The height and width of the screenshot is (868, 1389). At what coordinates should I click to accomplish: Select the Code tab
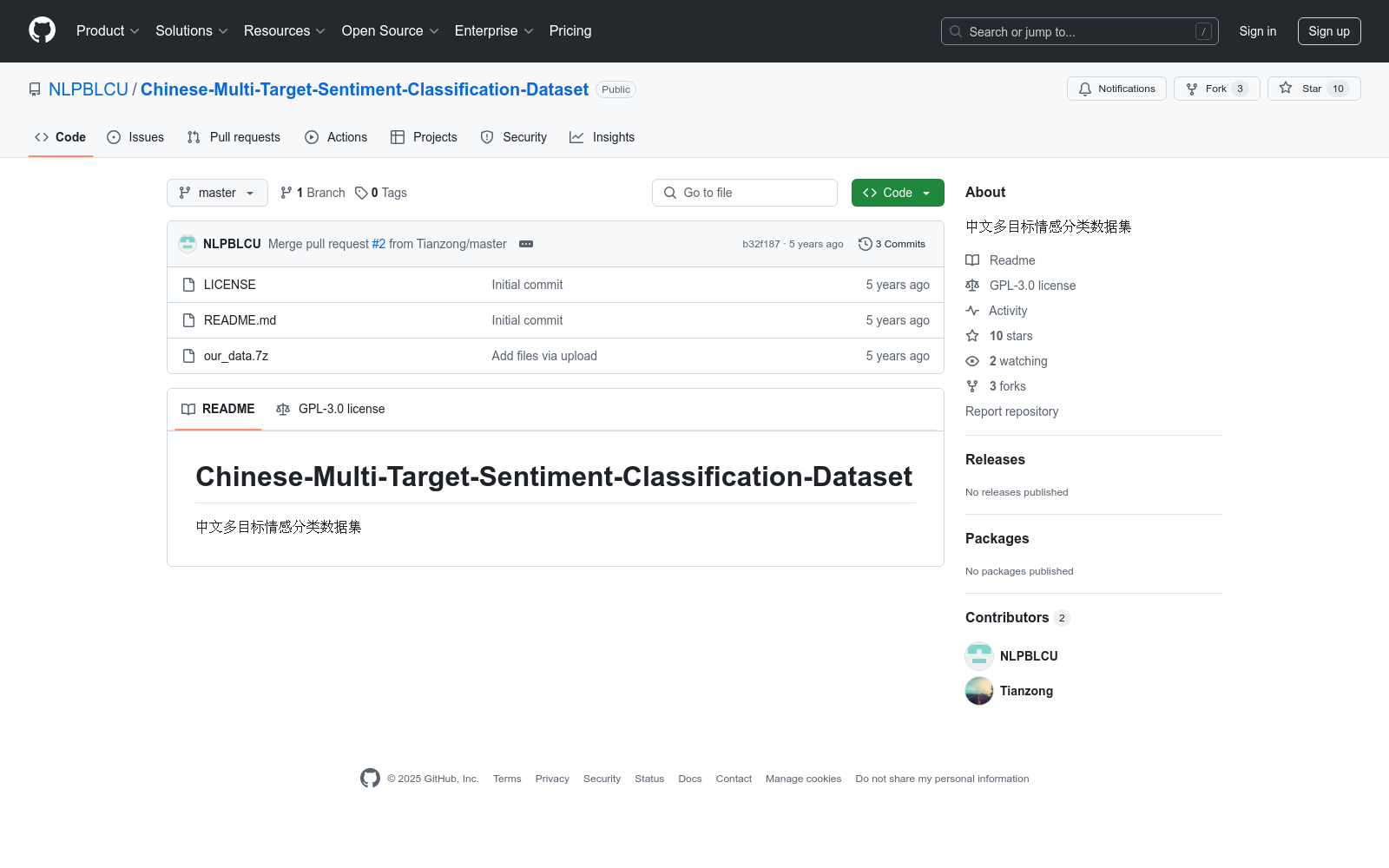[x=61, y=137]
